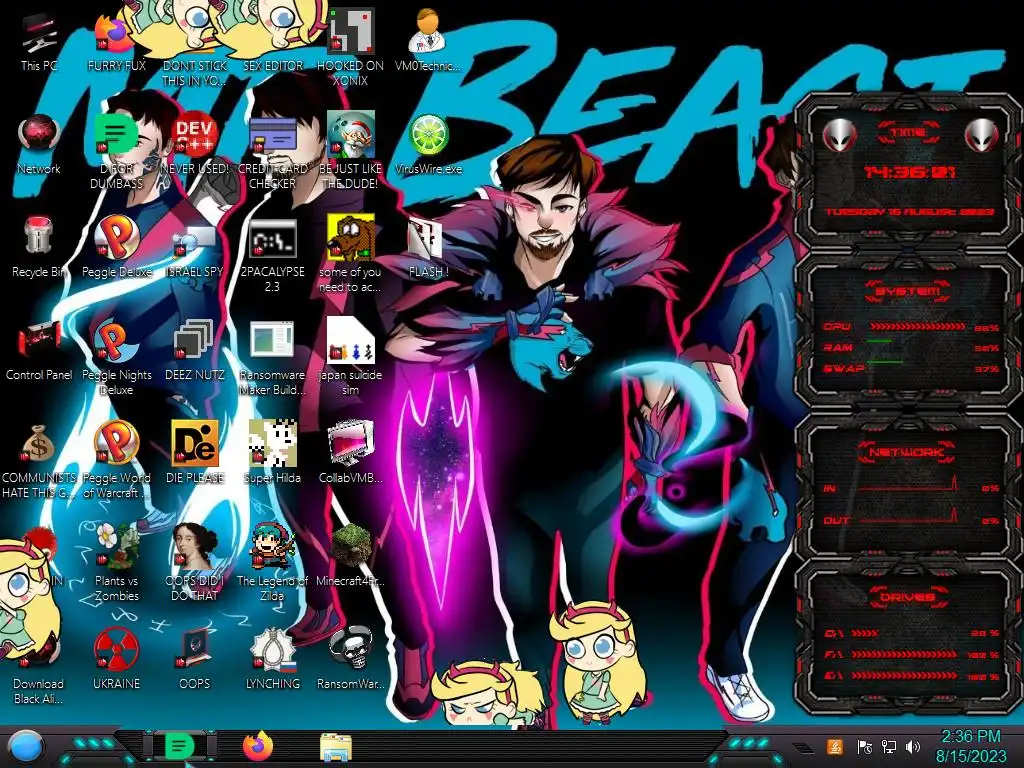Screen dimensions: 1024x768
Task: Launch Super Hilda
Action: (x=272, y=443)
